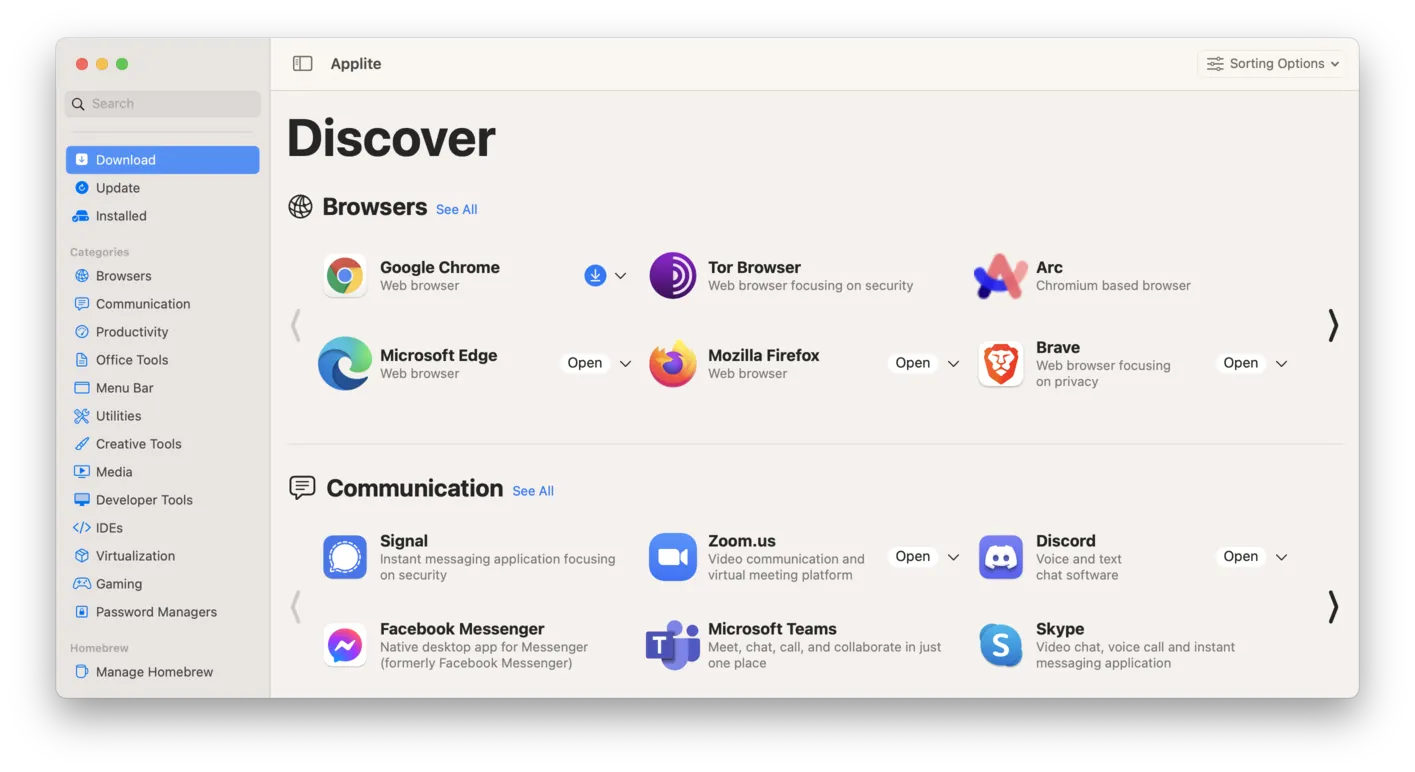Download Google Chrome via the download icon
The width and height of the screenshot is (1415, 772).
pyautogui.click(x=596, y=275)
